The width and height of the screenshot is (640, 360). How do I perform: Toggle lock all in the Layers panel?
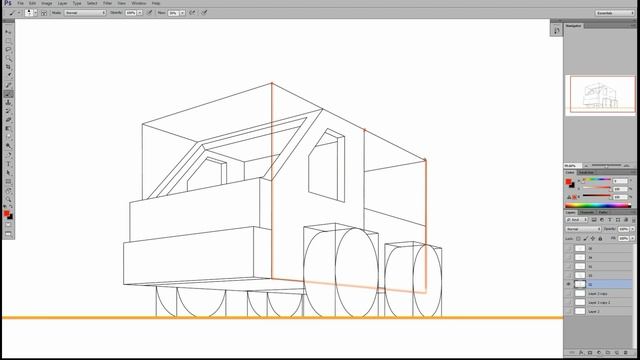(x=600, y=238)
